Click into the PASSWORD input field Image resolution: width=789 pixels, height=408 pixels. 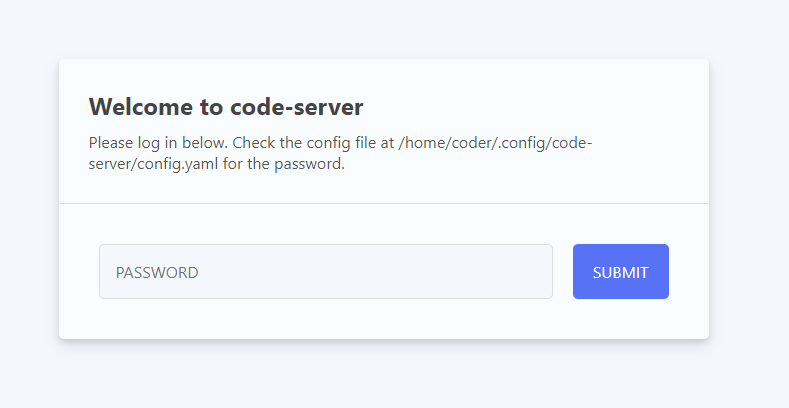click(x=326, y=272)
